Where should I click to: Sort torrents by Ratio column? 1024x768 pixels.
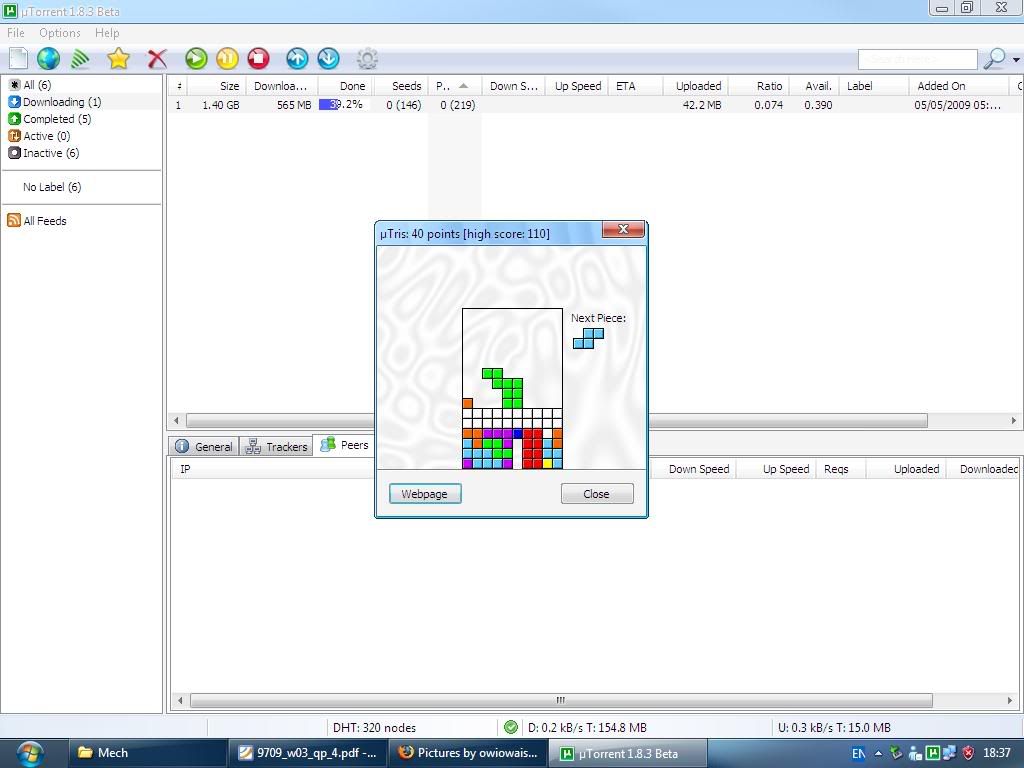tap(758, 86)
